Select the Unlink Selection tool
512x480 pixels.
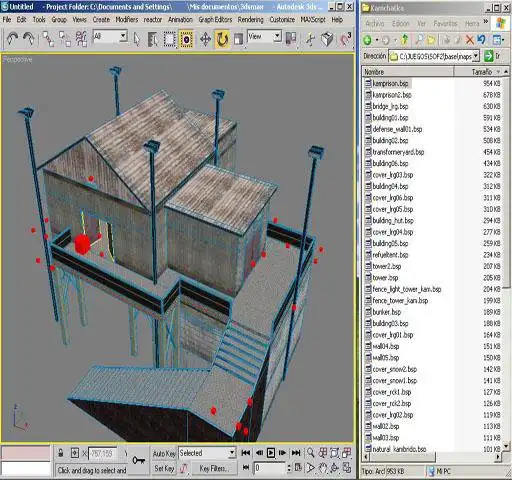coord(65,39)
